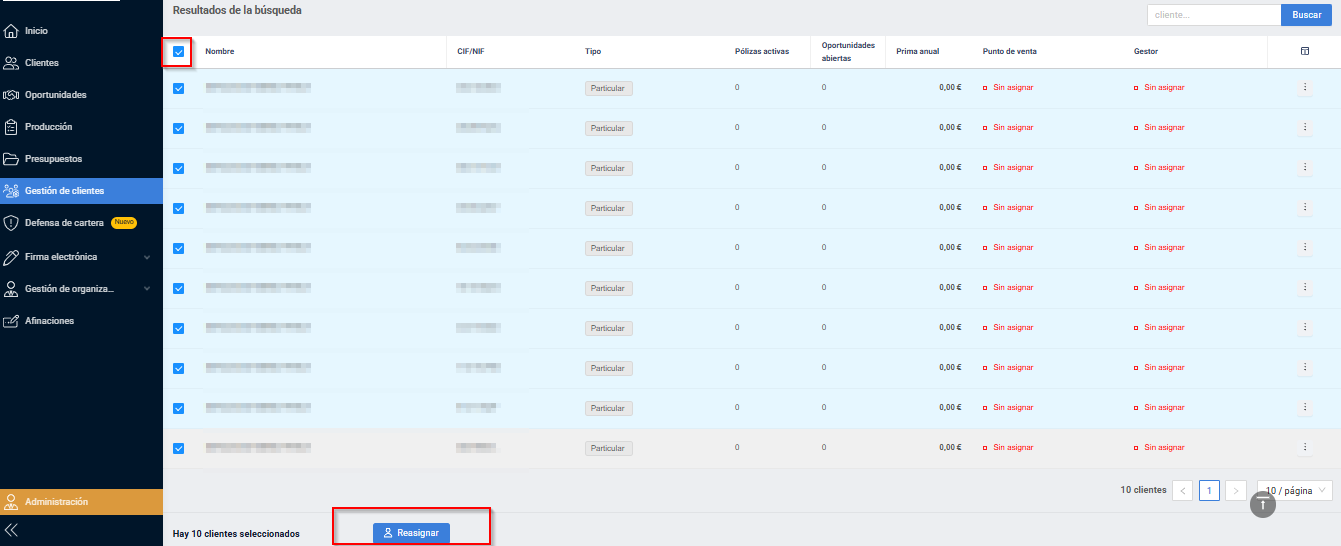
Task: Focus the cliente search input field
Action: pos(1214,15)
